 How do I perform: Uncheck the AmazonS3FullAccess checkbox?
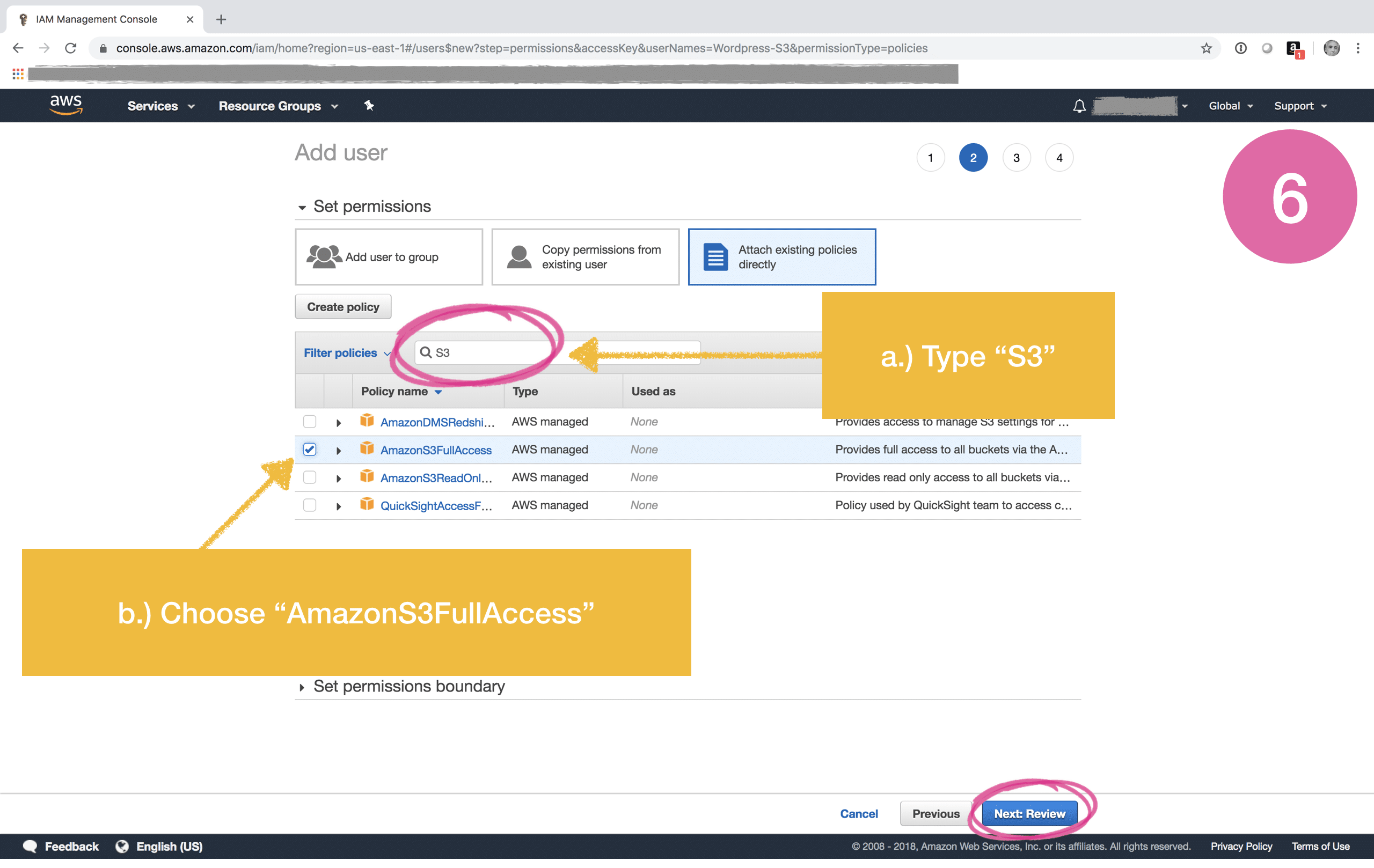tap(310, 450)
